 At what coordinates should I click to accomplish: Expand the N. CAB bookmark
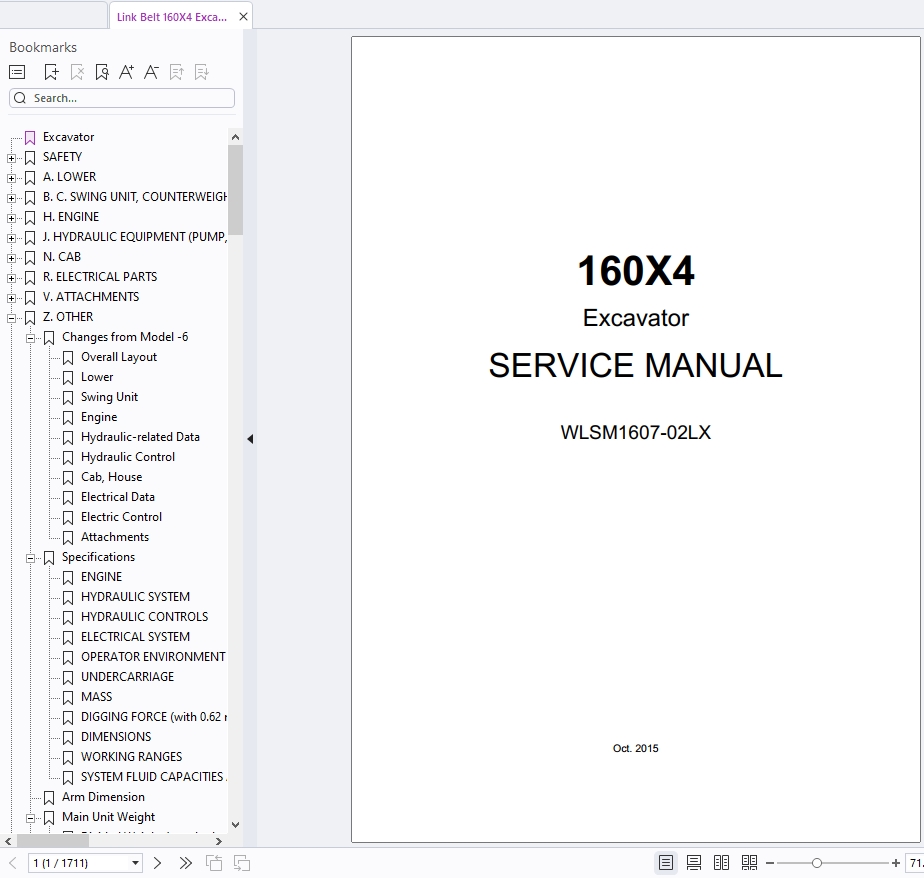point(11,258)
